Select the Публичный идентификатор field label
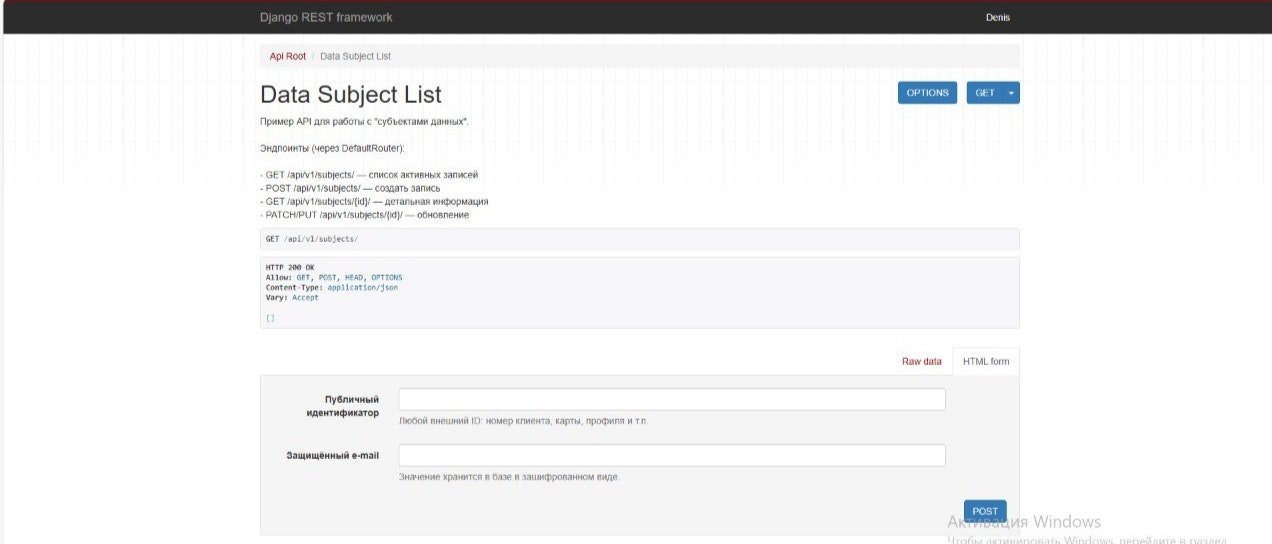Image resolution: width=1272 pixels, height=544 pixels. [342, 406]
